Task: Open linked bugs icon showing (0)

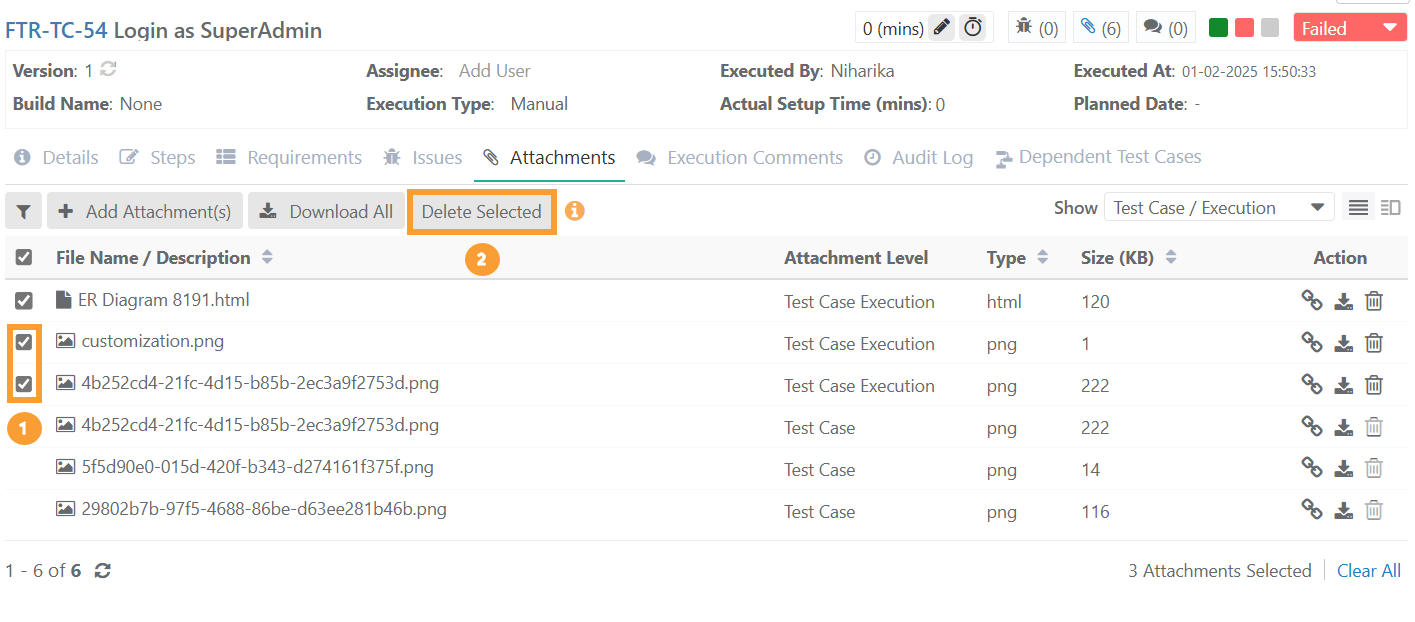Action: pos(1034,28)
